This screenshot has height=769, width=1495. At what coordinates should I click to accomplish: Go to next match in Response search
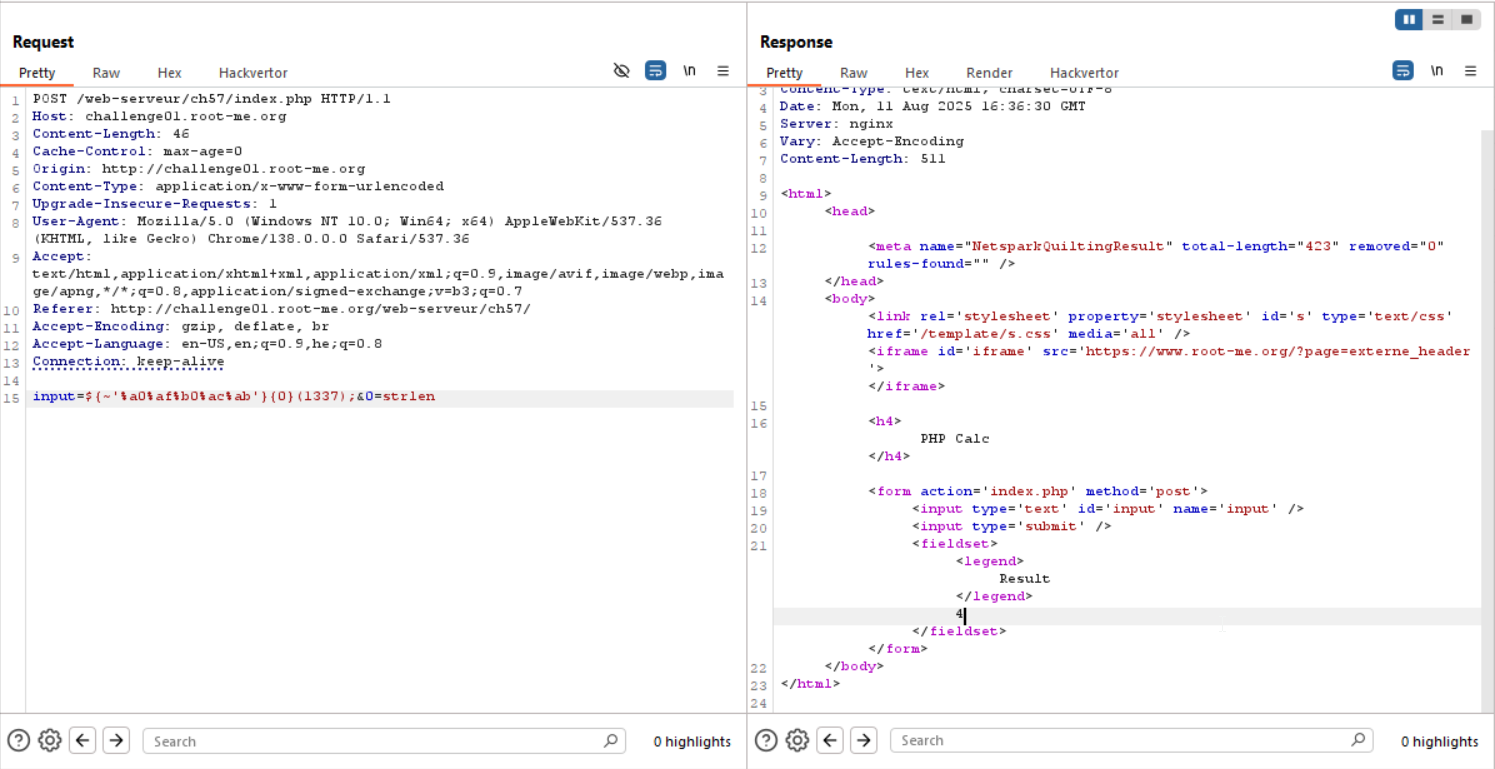tap(863, 740)
